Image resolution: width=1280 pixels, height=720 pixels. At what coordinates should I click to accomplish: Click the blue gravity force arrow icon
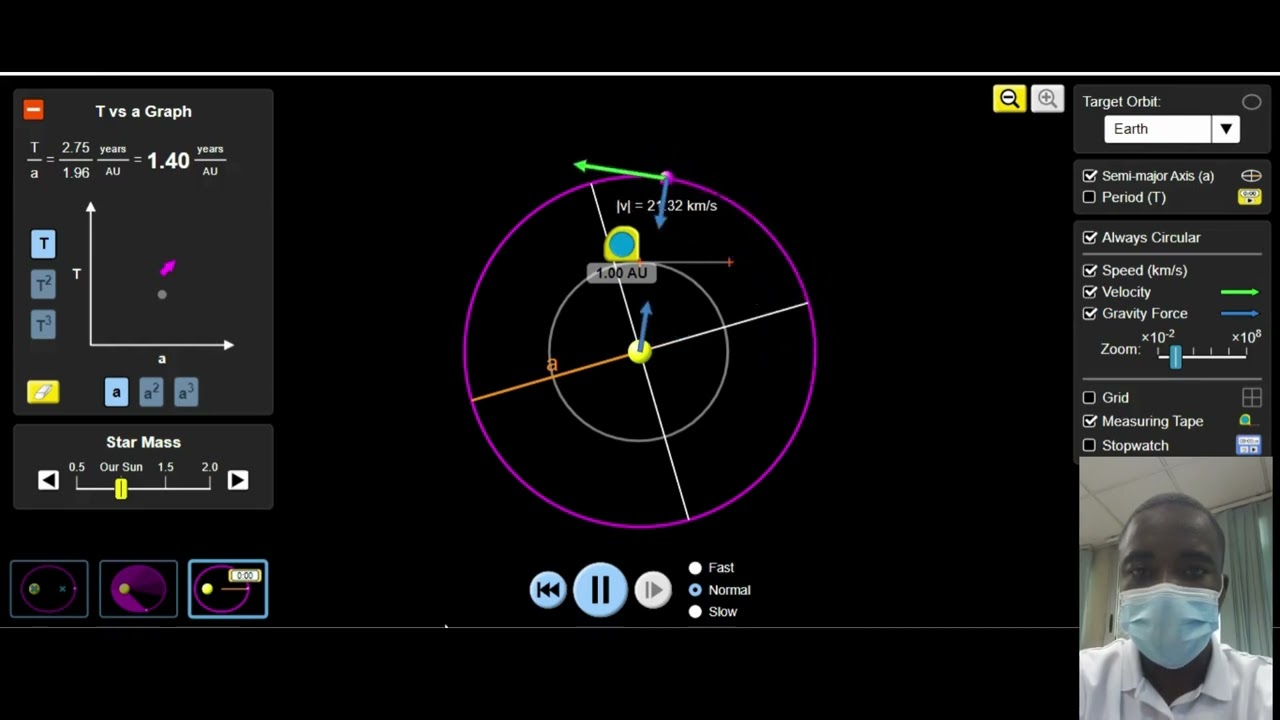[1240, 314]
